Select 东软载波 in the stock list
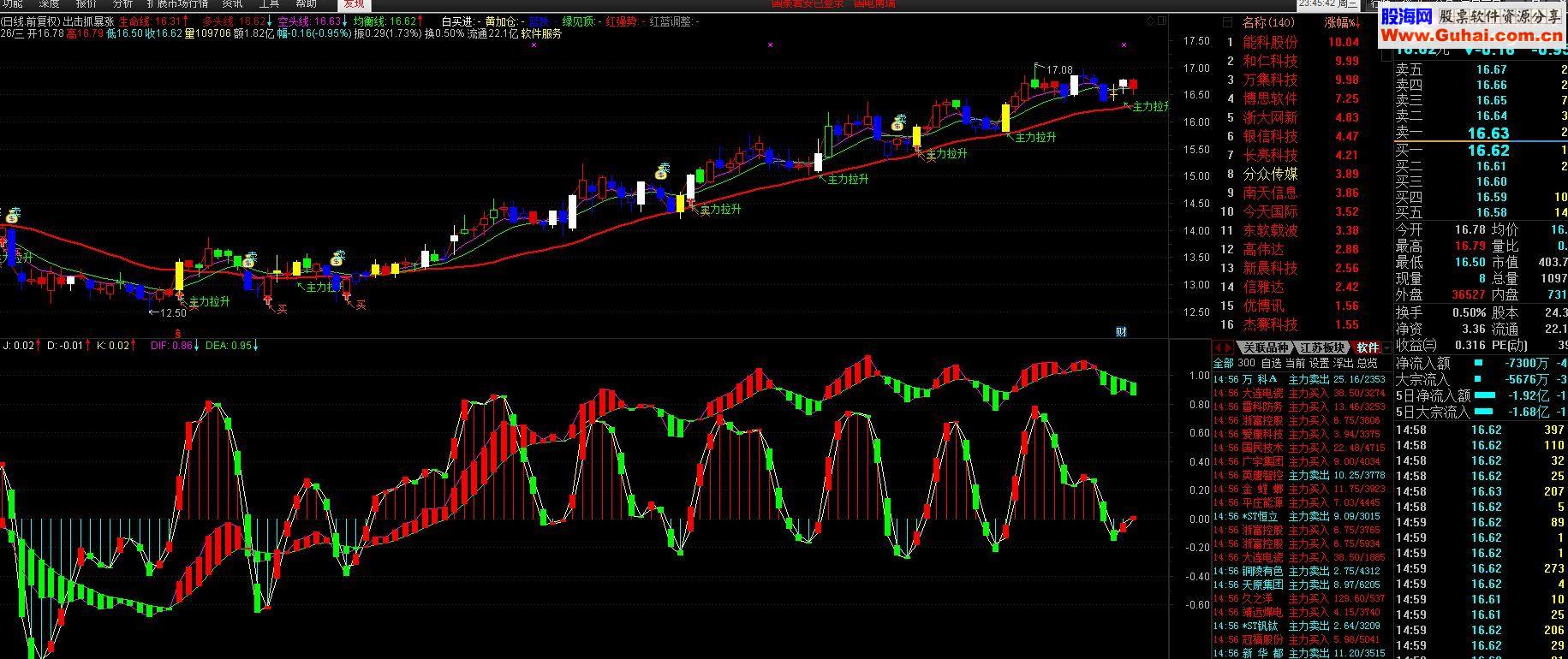 tap(1270, 230)
